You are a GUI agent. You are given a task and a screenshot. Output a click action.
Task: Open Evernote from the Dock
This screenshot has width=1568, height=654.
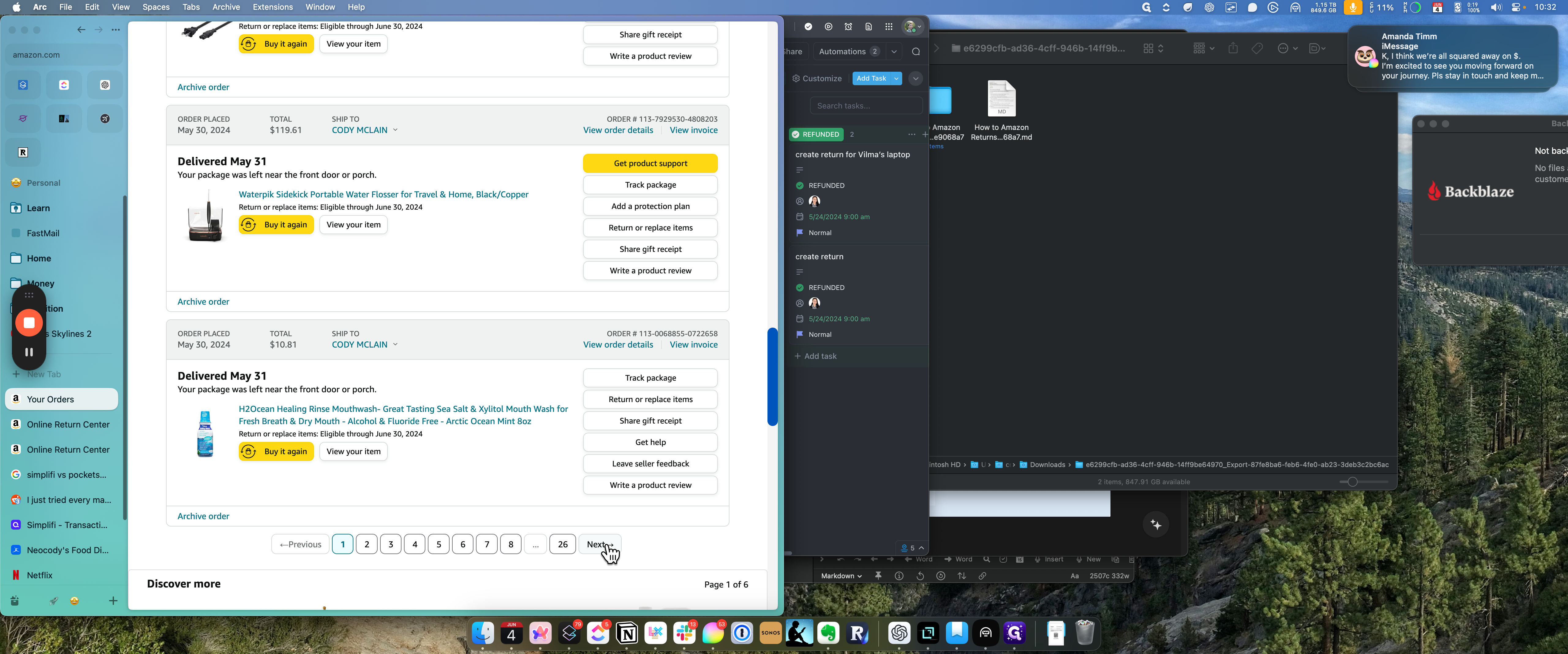coord(828,633)
